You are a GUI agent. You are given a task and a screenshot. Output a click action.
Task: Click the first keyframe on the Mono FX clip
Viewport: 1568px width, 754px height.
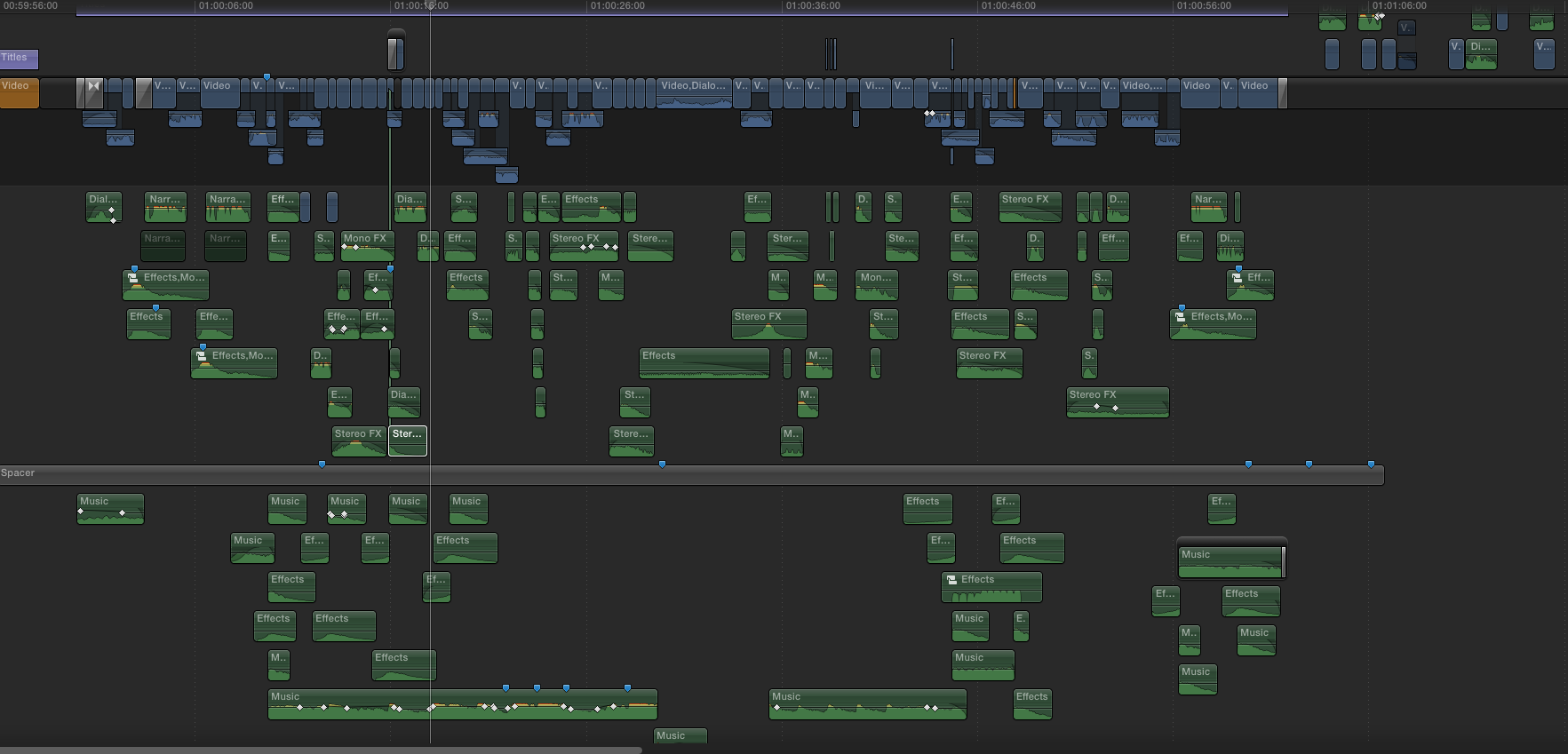coord(345,247)
